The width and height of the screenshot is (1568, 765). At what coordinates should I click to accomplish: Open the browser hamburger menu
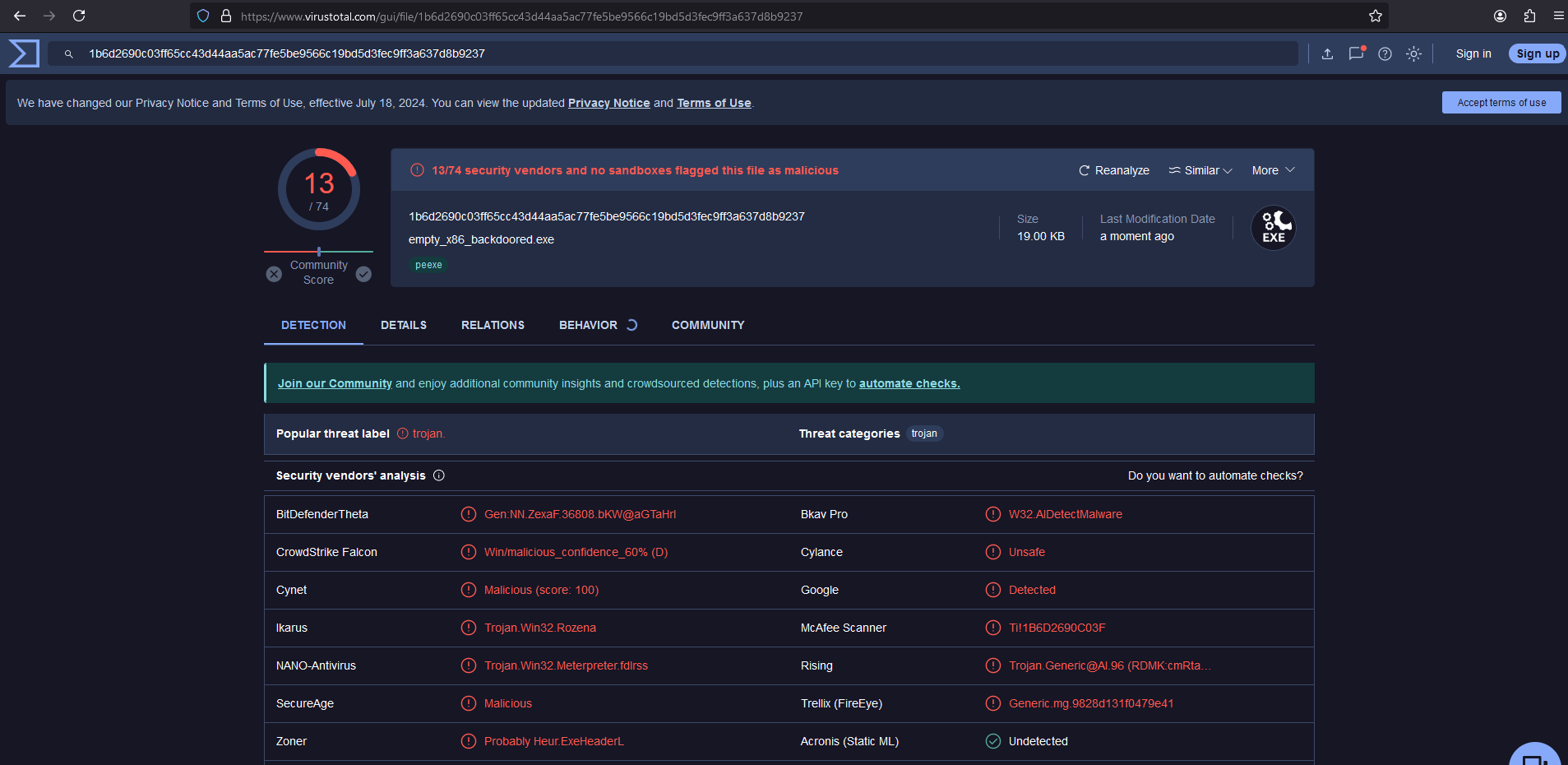click(x=1558, y=16)
